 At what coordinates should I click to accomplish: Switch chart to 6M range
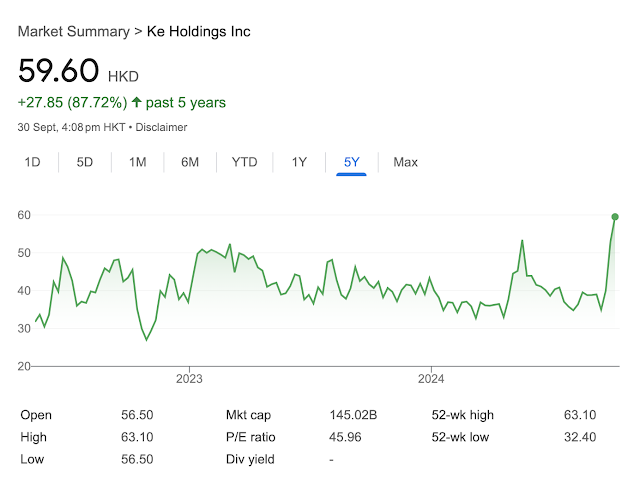[190, 162]
